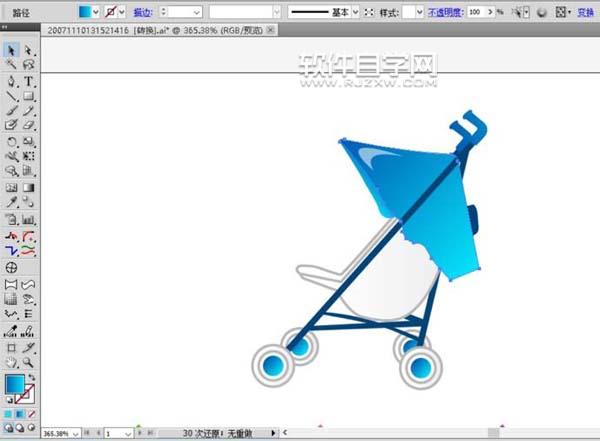600x441 pixels.
Task: Select the Free Transform tool
Action: click(28, 156)
